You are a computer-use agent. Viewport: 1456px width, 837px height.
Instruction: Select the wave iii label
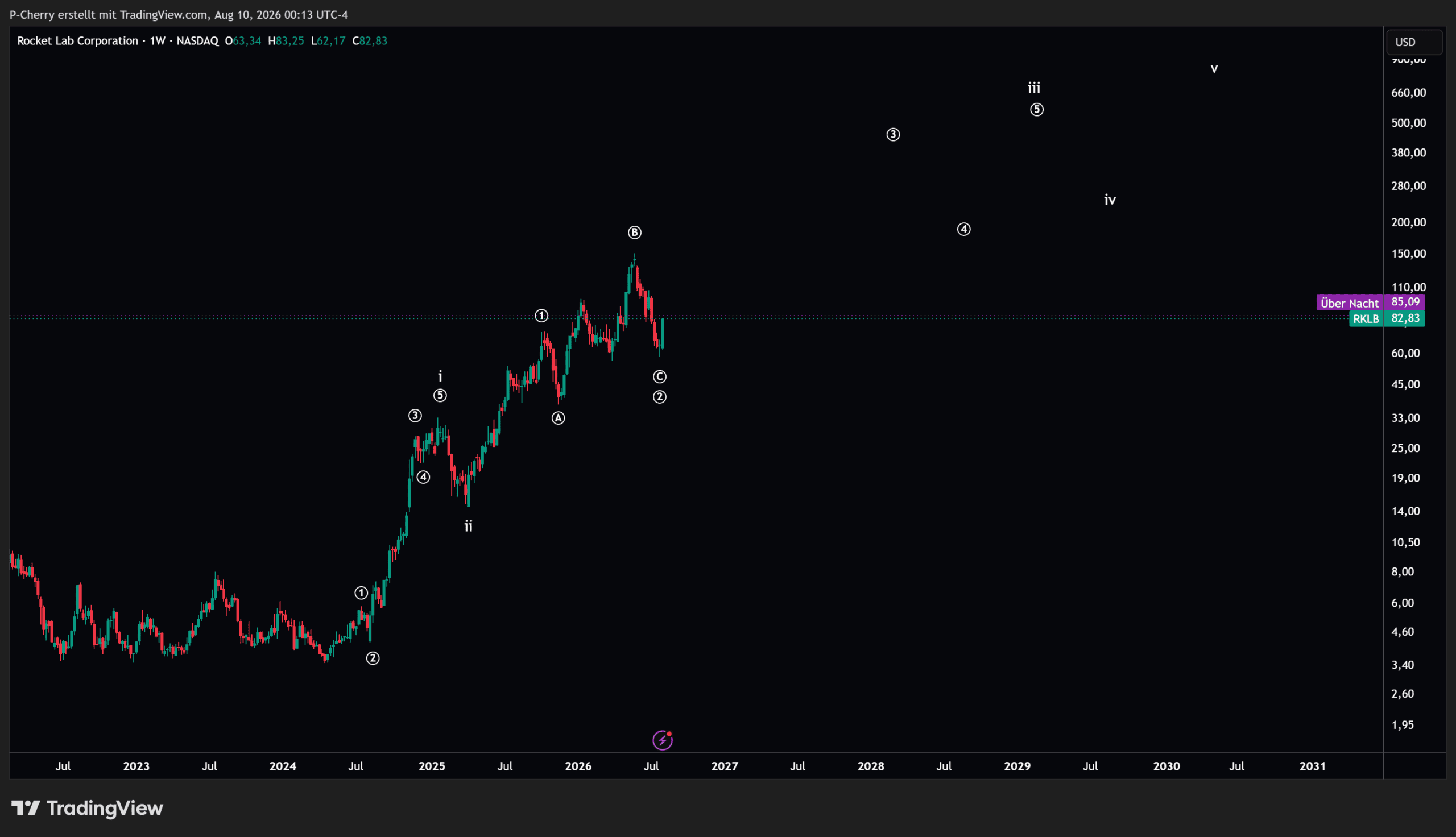[x=1033, y=88]
